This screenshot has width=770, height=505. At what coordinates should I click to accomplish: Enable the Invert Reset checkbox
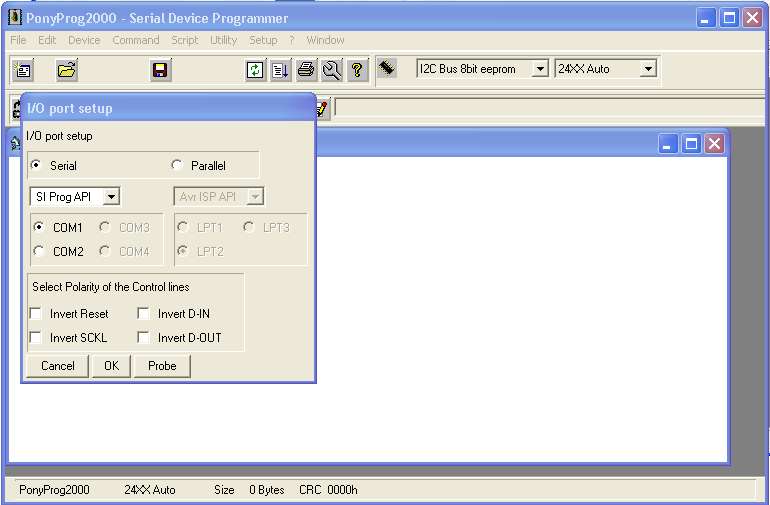[37, 314]
